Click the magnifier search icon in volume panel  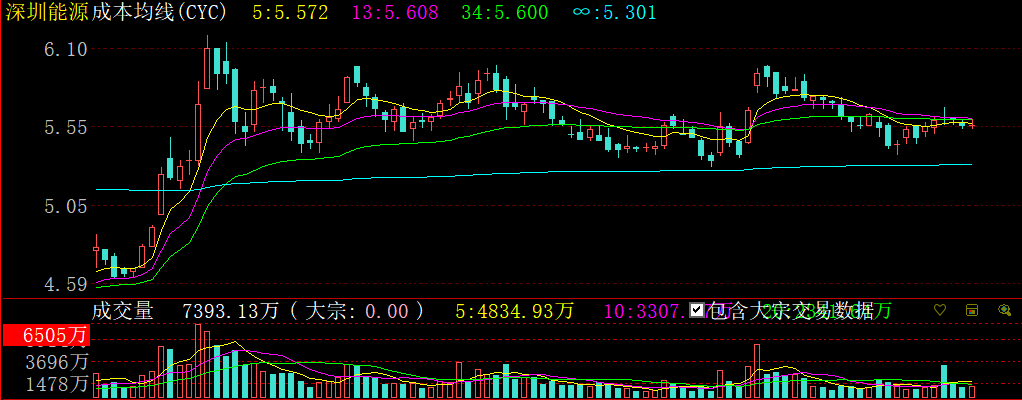pyautogui.click(x=1004, y=311)
